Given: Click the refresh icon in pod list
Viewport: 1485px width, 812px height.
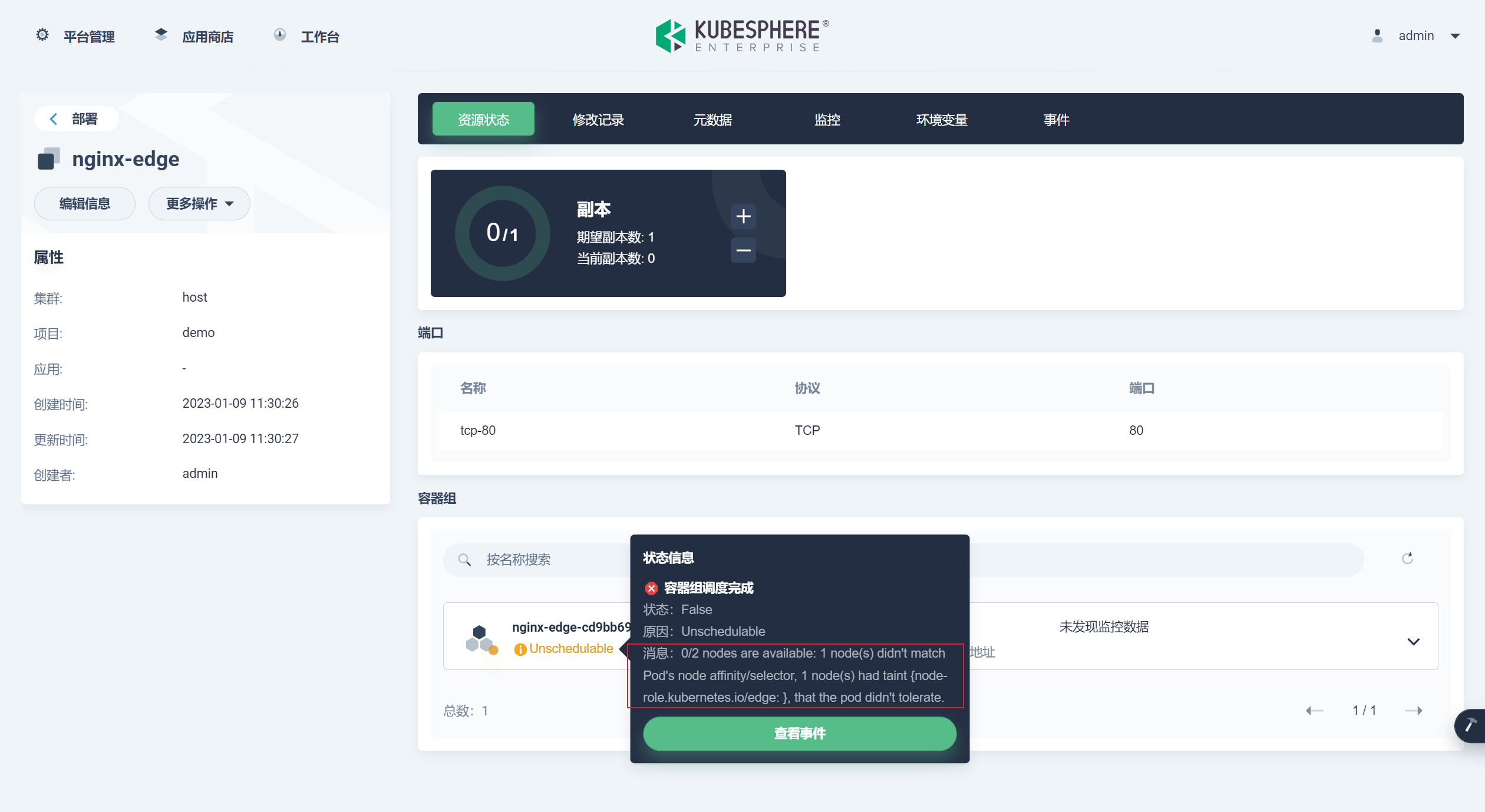Looking at the screenshot, I should pos(1407,559).
